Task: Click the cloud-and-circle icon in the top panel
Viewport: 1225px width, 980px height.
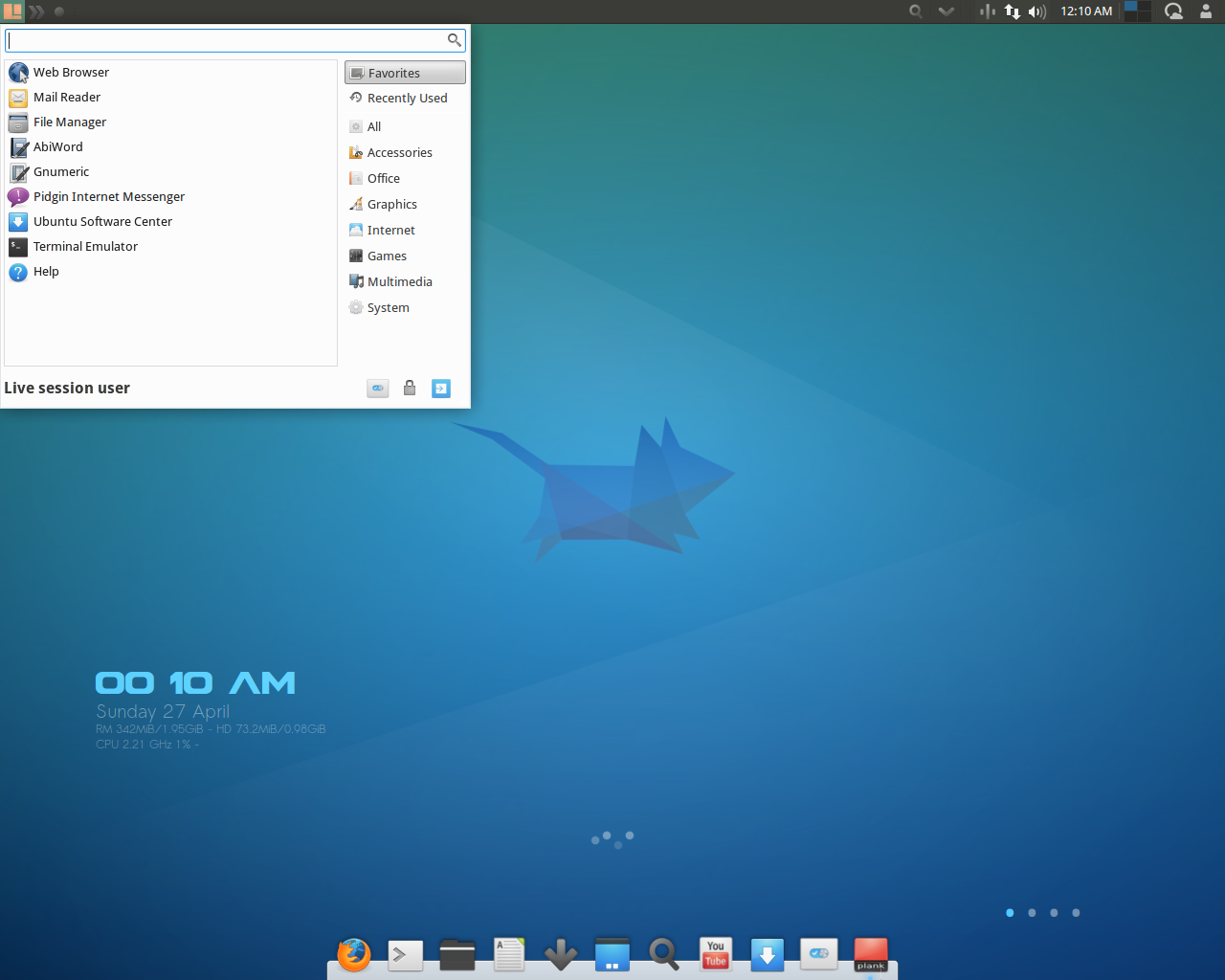Action: coord(1174,11)
